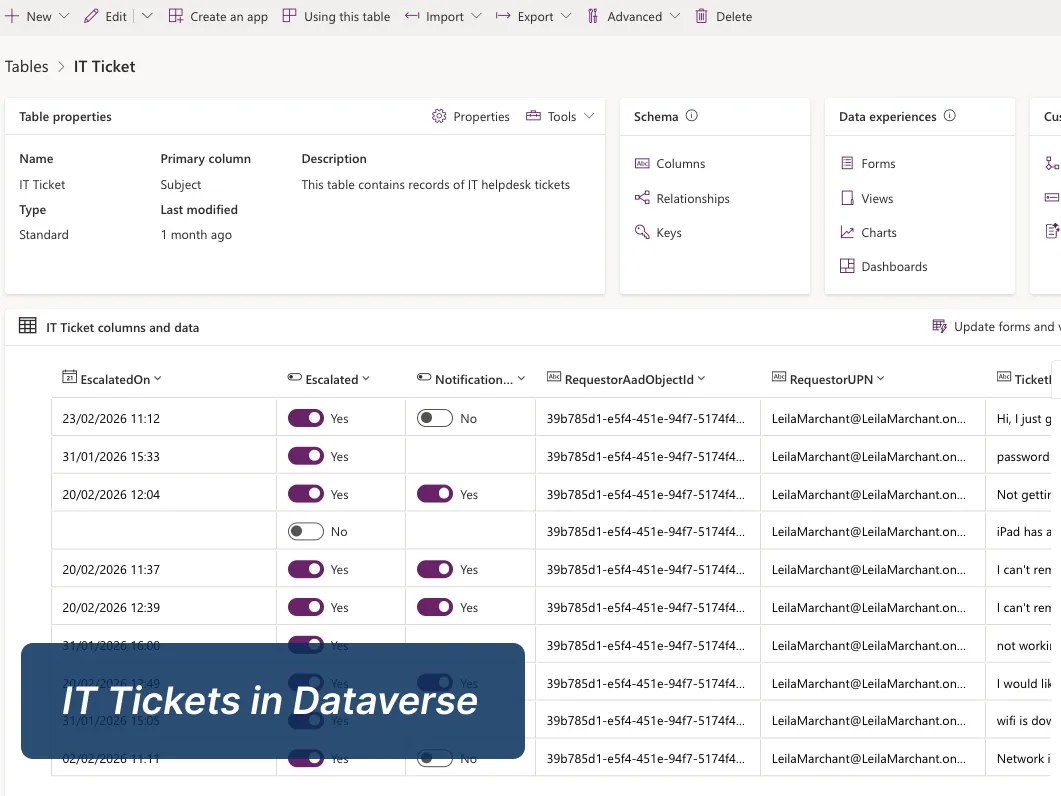
Task: Open the RequestorUPN column header menu
Action: coord(880,378)
